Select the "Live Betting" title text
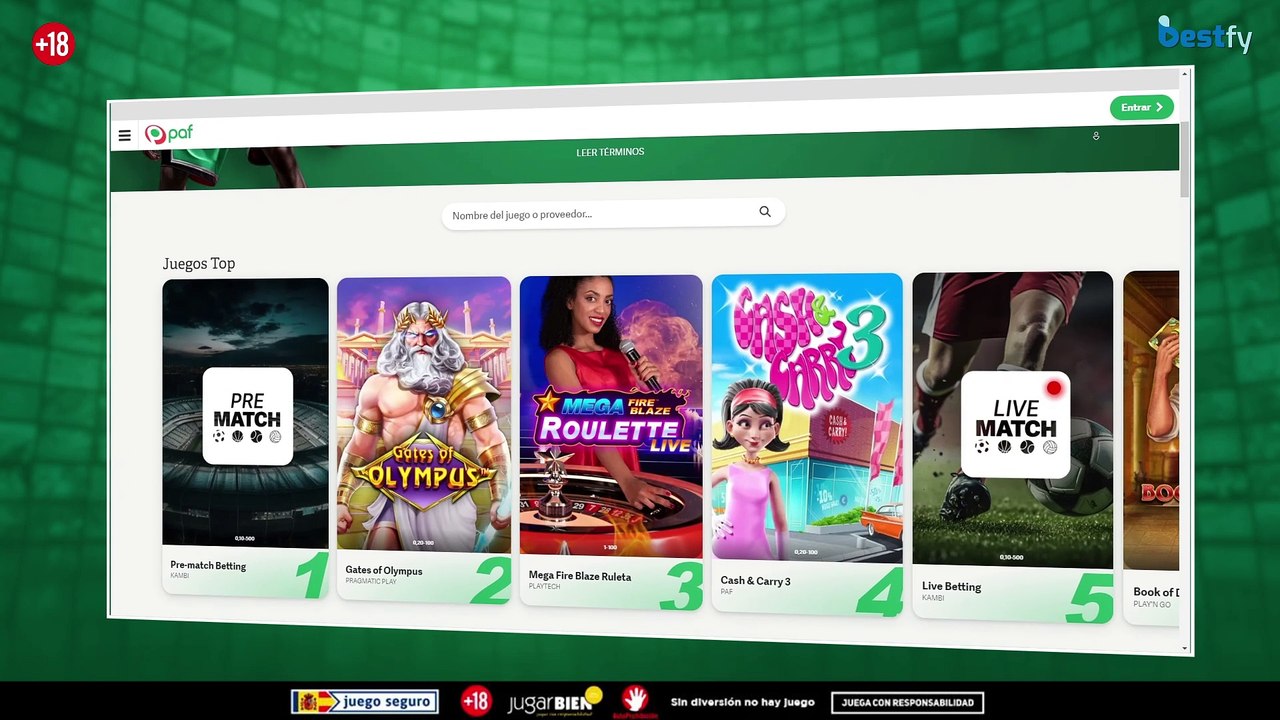 [952, 586]
